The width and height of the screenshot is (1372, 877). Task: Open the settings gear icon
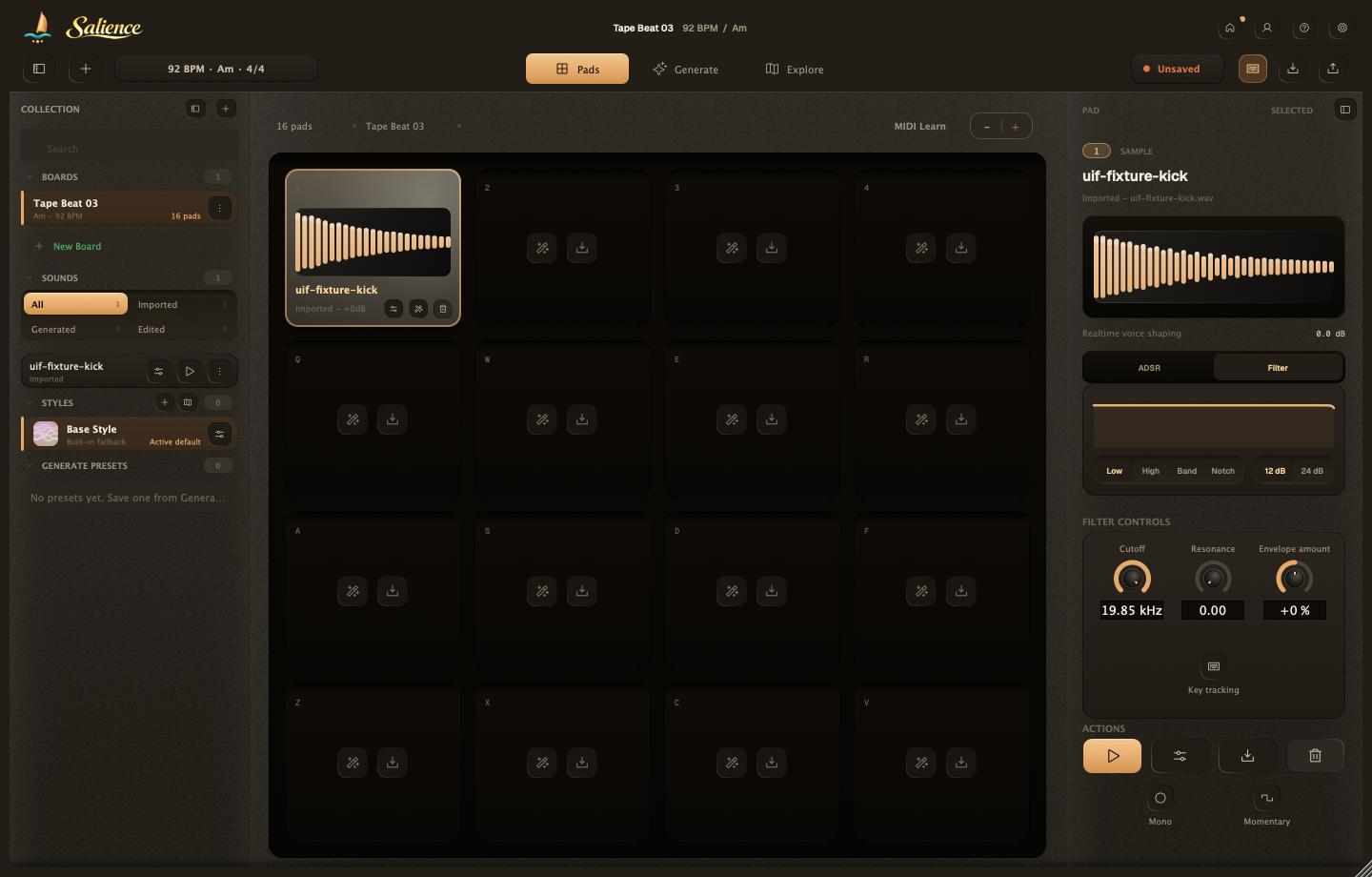click(x=1342, y=28)
